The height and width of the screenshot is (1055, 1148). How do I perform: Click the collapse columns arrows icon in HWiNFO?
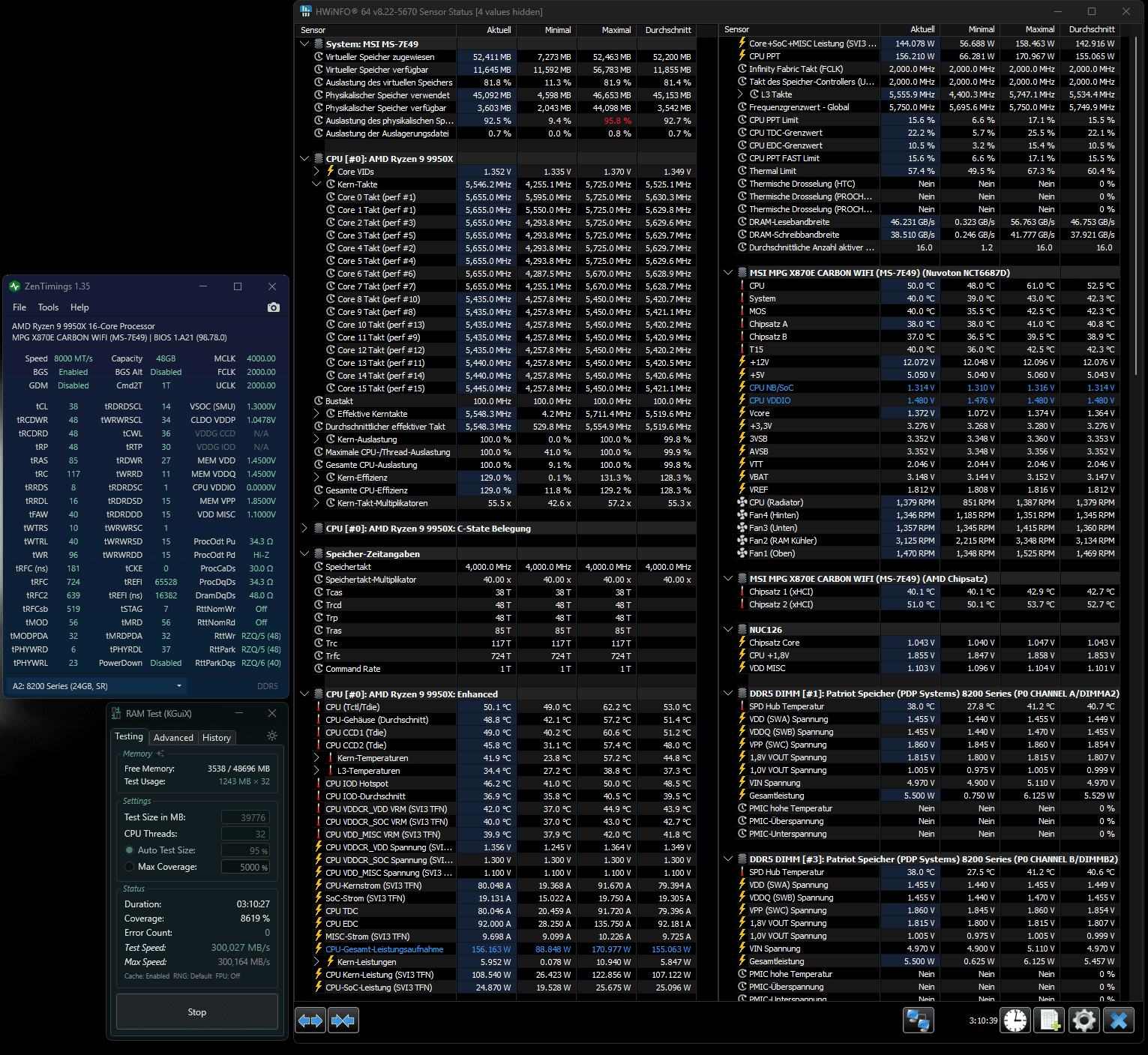(x=343, y=1021)
